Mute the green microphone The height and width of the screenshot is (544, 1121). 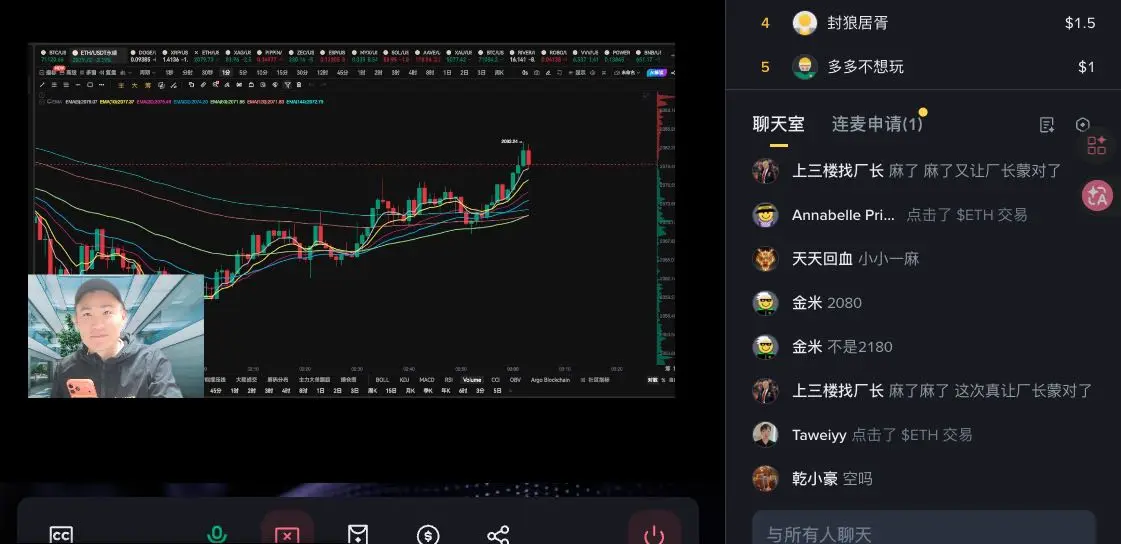coord(217,534)
